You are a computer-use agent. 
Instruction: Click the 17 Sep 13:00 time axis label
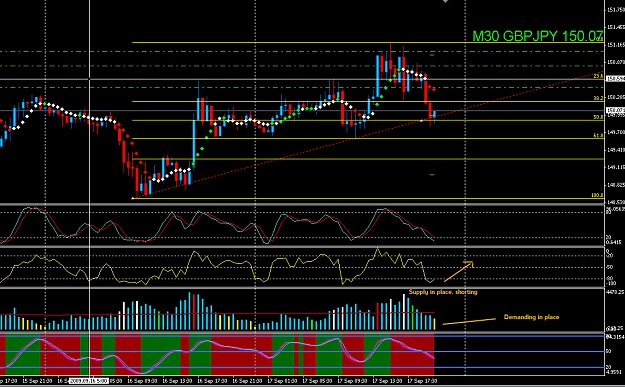[387, 381]
